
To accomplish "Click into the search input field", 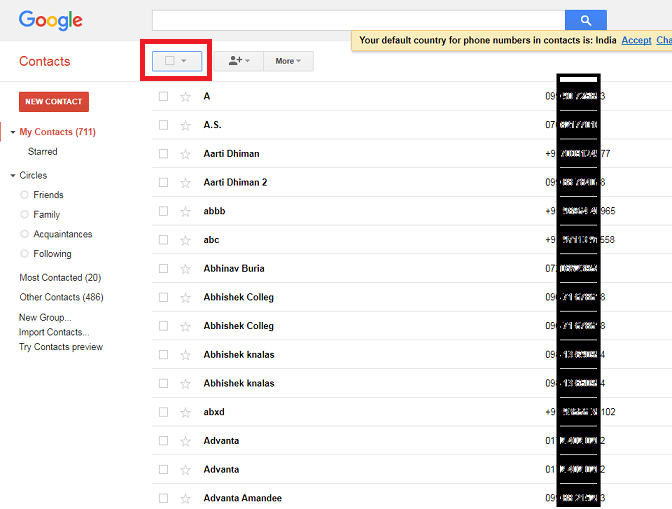I will coord(359,20).
